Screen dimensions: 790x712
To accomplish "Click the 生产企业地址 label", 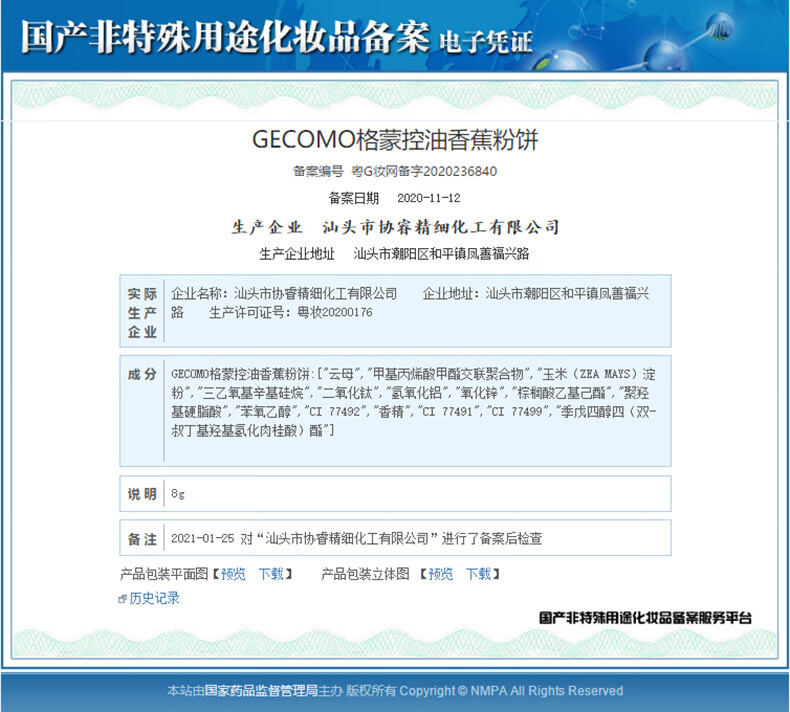I will pyautogui.click(x=297, y=253).
